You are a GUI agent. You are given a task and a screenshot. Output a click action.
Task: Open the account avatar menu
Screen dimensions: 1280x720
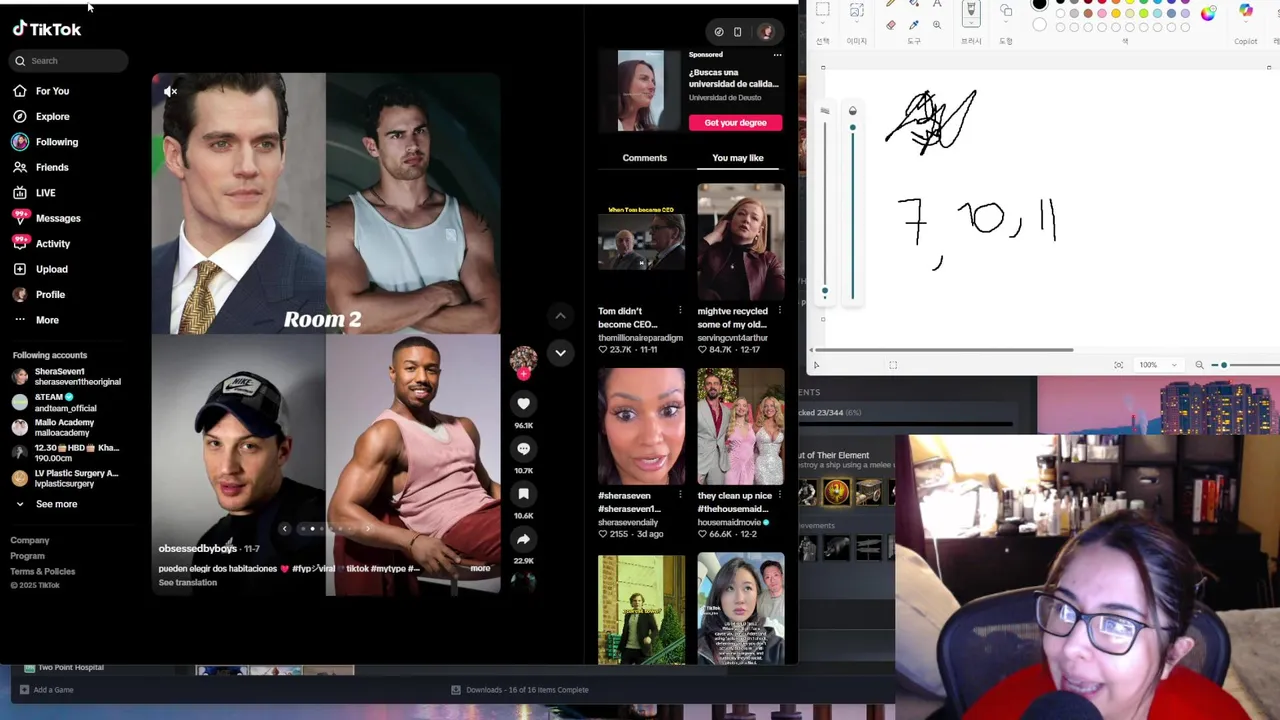[767, 32]
